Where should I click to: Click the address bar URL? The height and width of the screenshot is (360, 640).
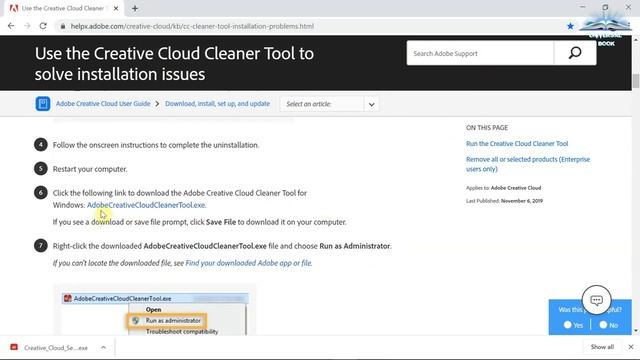point(192,26)
